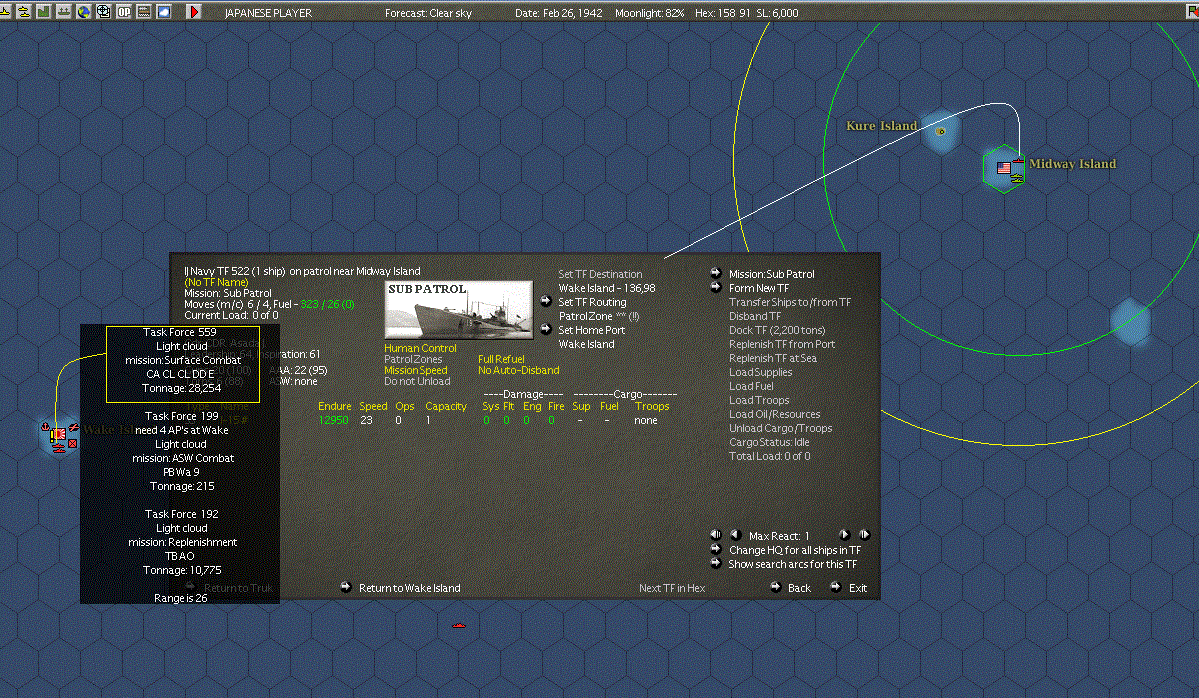
Task: Toggle Do not Unload setting
Action: point(417,381)
